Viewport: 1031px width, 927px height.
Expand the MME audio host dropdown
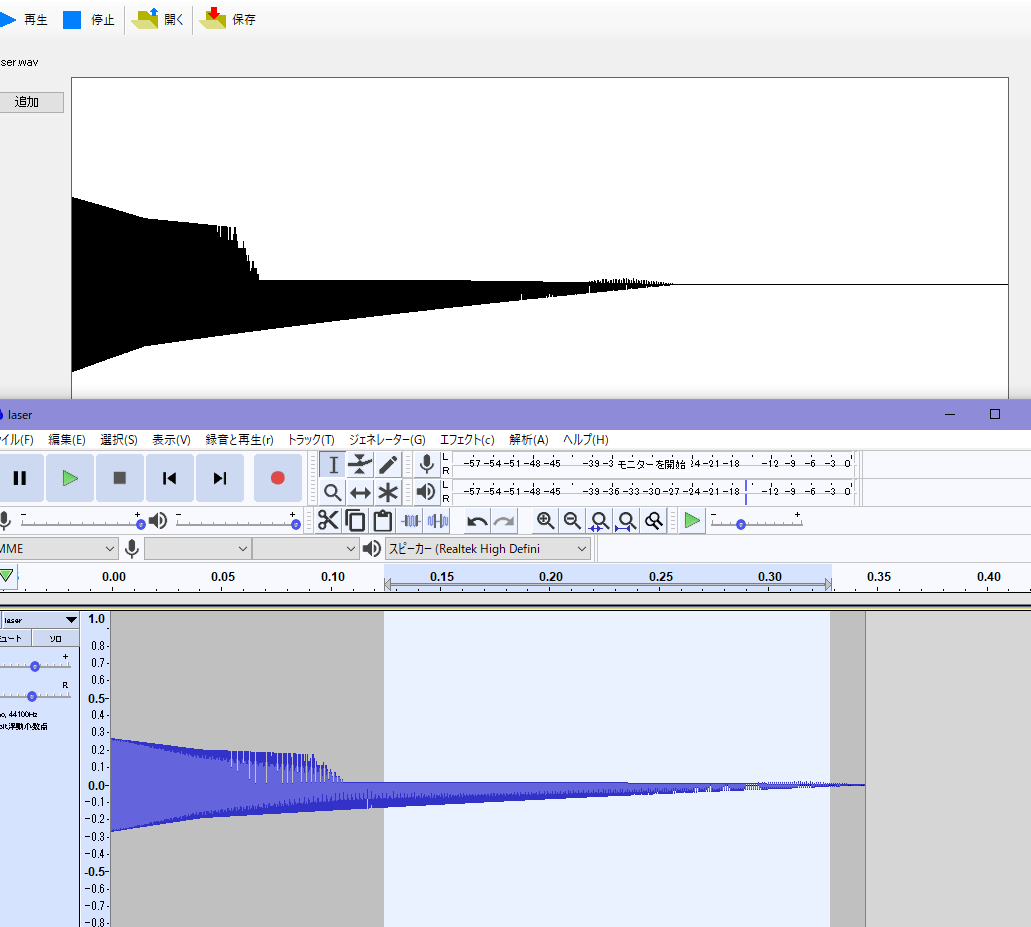[x=58, y=548]
